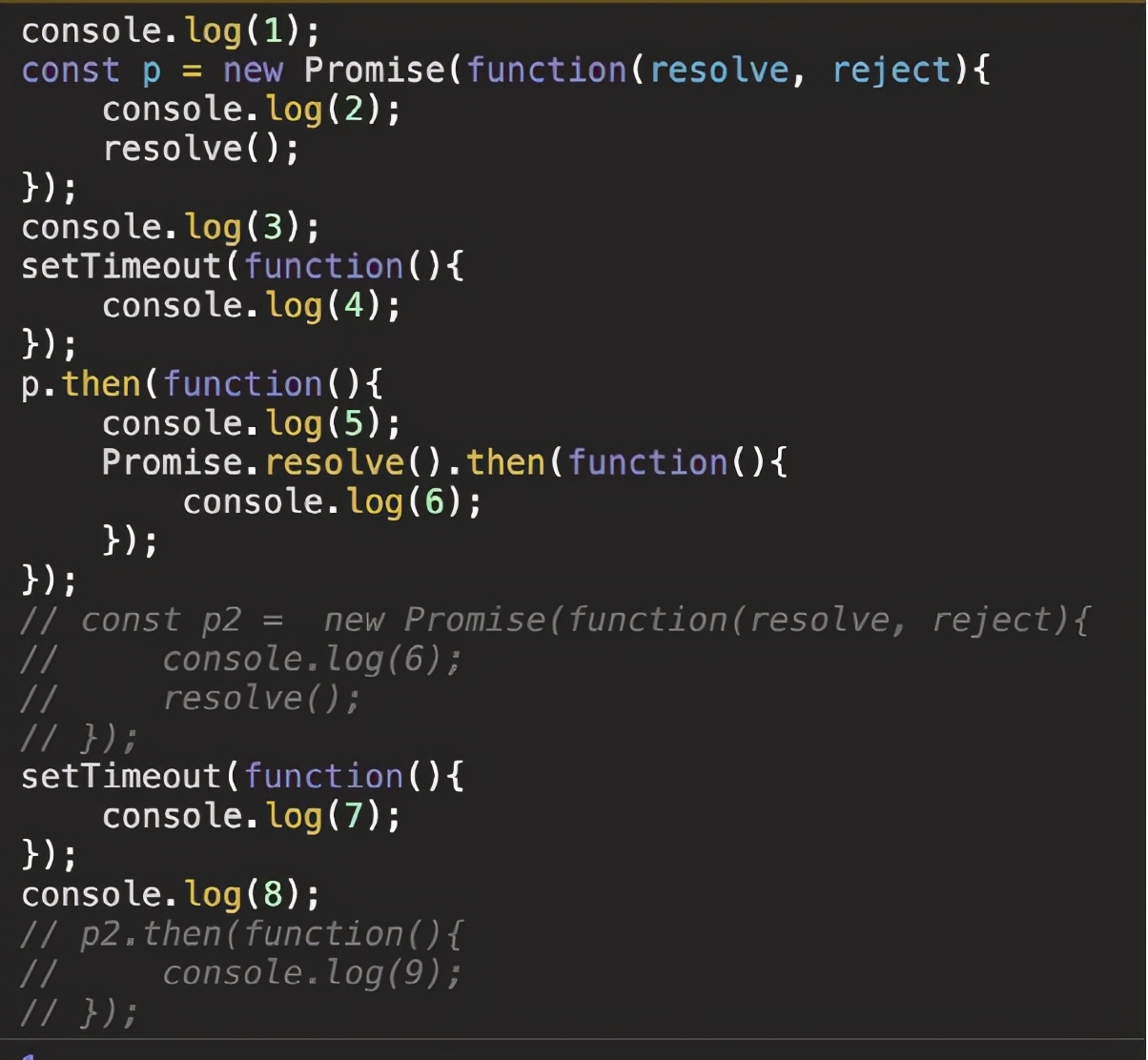Click the uncommented console.log(6); line
This screenshot has height=1060, width=1148.
(333, 502)
